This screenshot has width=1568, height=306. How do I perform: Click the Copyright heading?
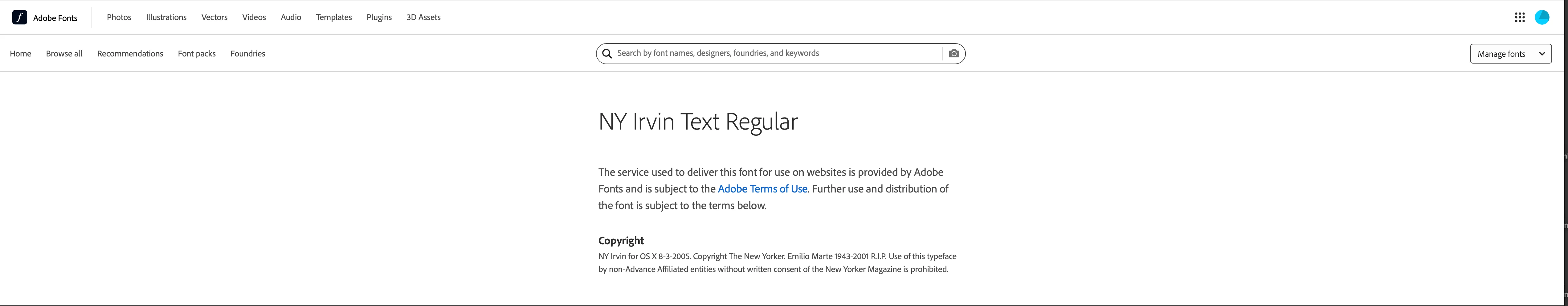click(x=621, y=241)
